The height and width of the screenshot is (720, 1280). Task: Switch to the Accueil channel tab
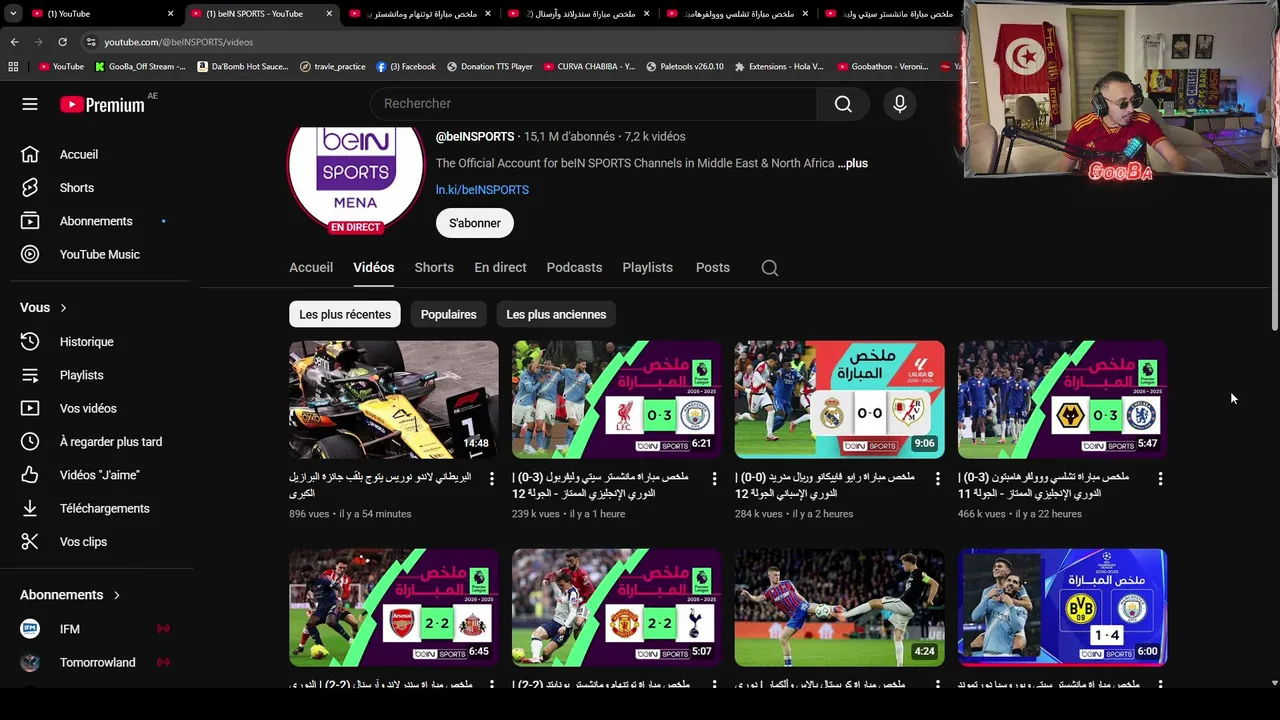coord(311,268)
